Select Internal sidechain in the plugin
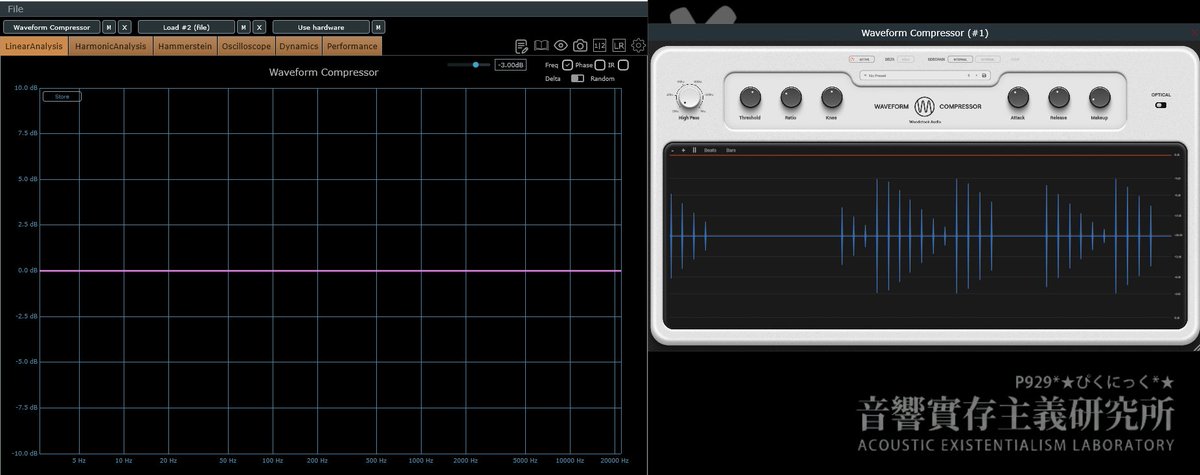The image size is (1200, 475). tap(960, 59)
